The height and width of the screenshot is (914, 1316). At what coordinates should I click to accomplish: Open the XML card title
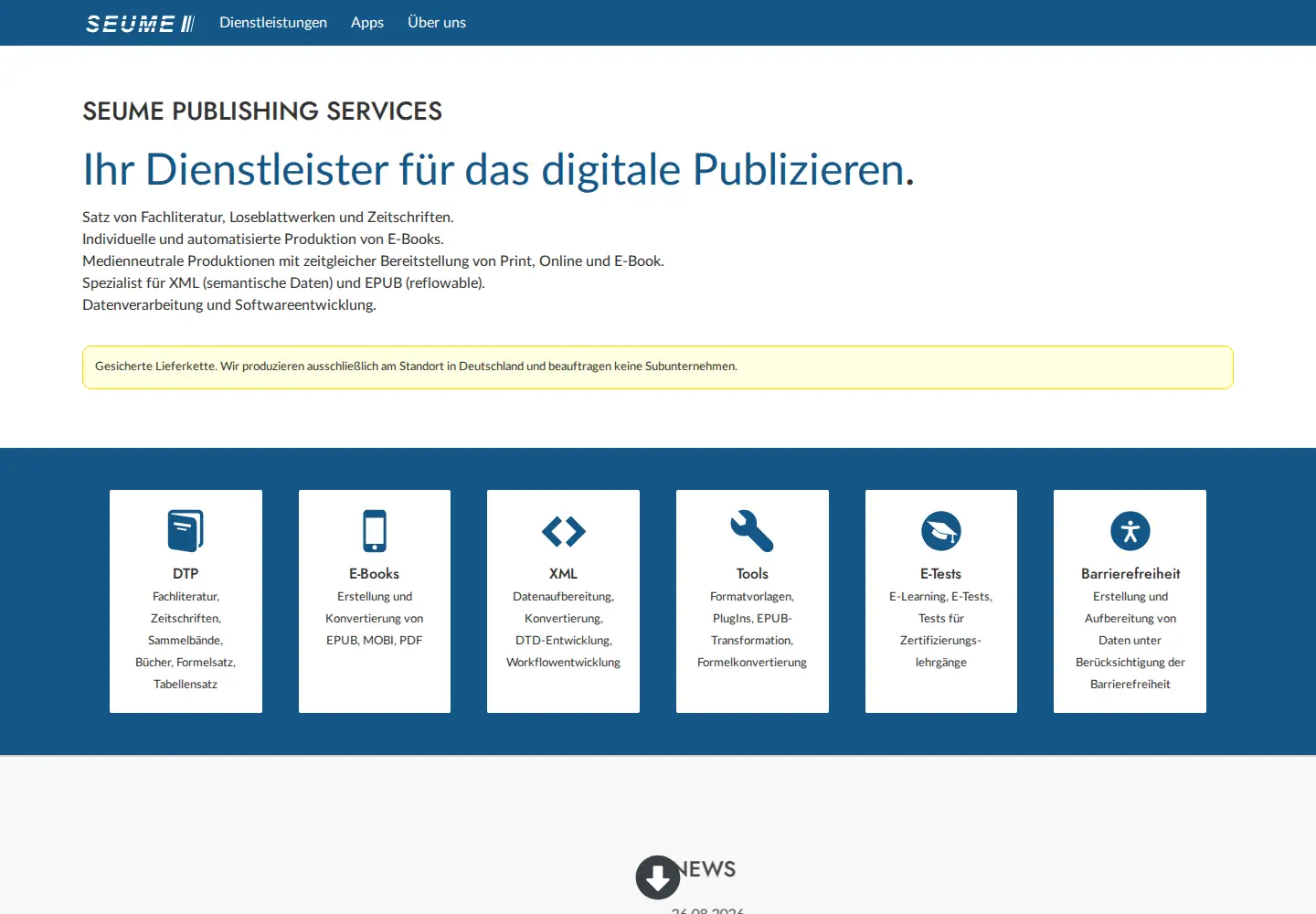pyautogui.click(x=564, y=574)
